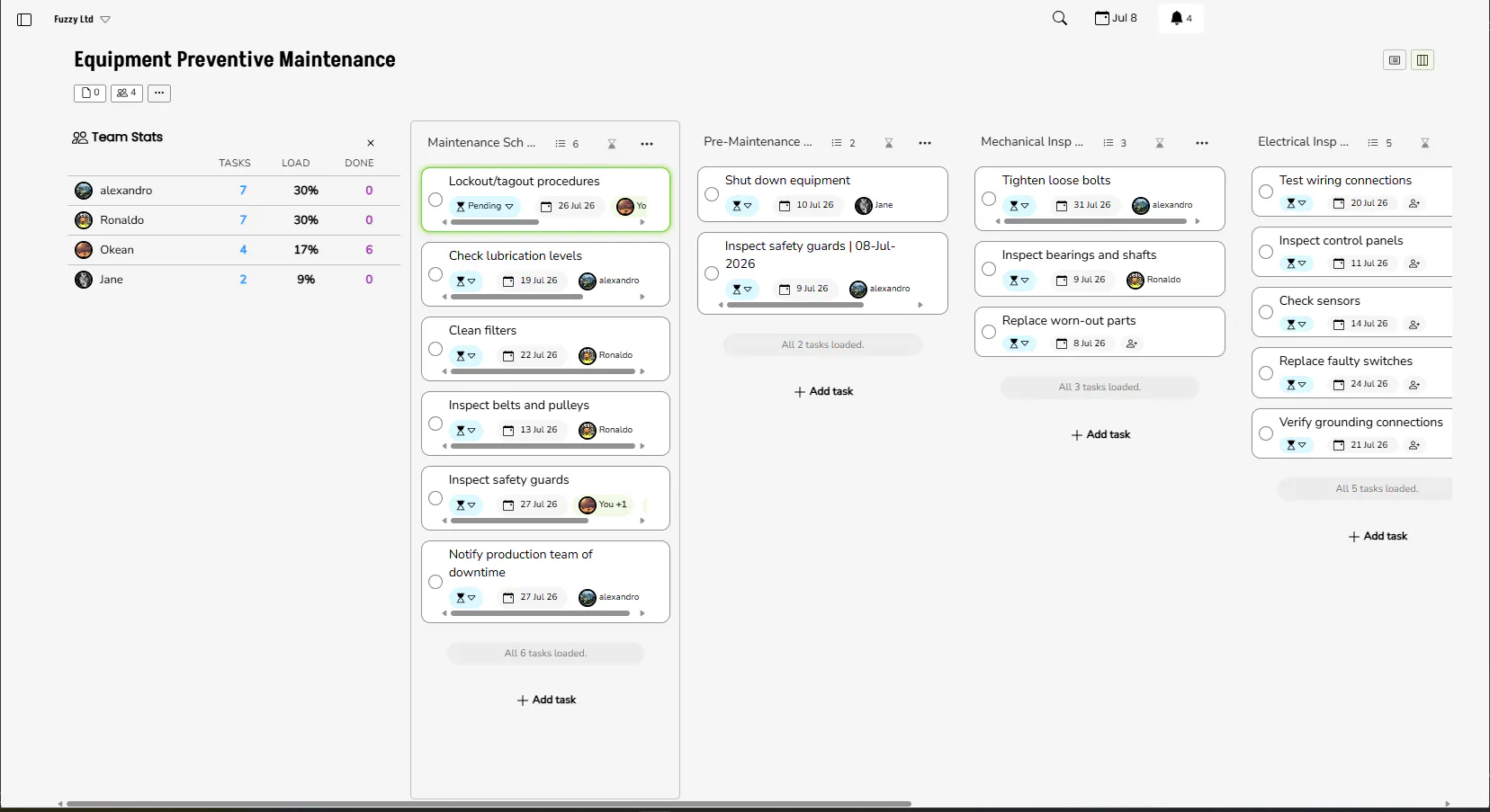Add task in Maintenance Sch column

[x=546, y=700]
